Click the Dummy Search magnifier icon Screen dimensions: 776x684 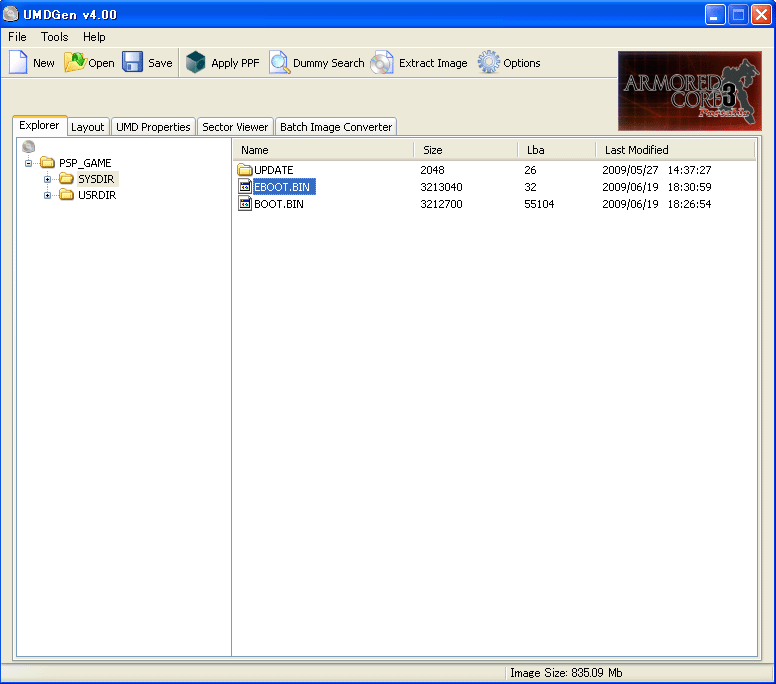[280, 63]
